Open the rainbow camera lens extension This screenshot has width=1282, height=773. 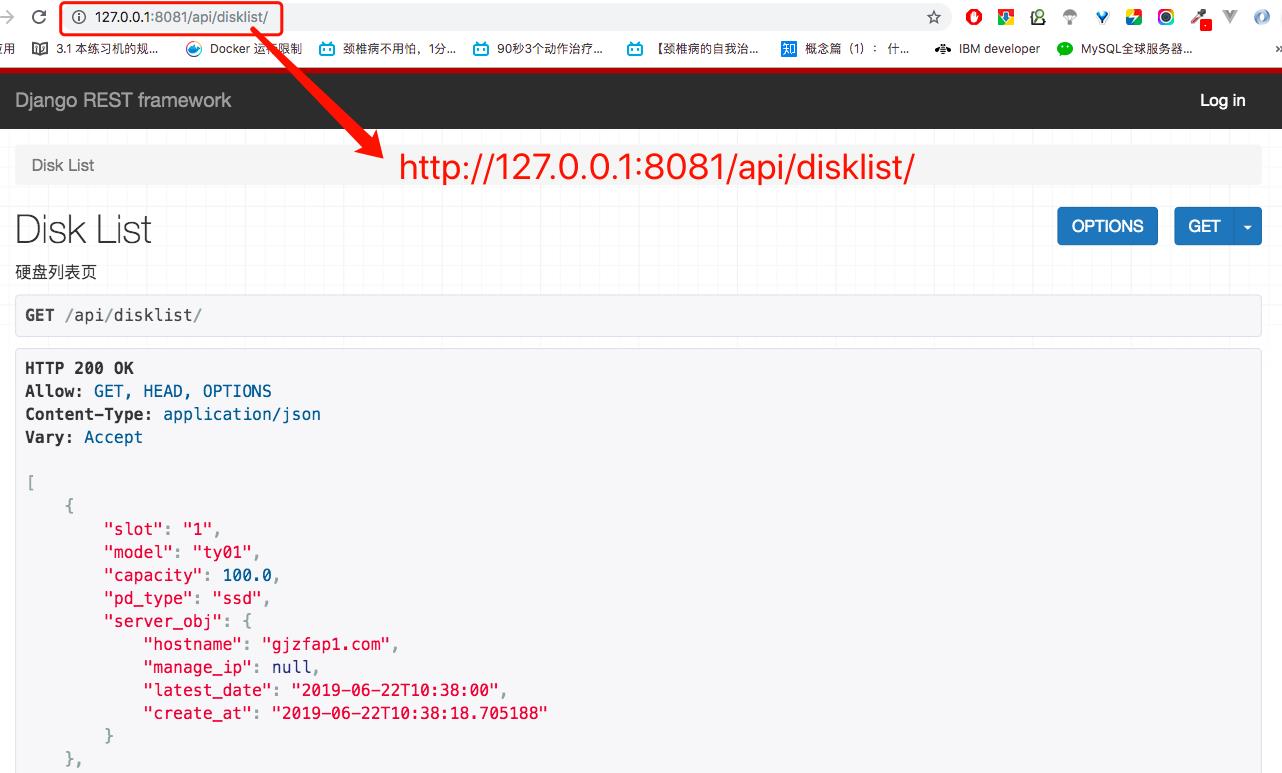click(x=1166, y=17)
